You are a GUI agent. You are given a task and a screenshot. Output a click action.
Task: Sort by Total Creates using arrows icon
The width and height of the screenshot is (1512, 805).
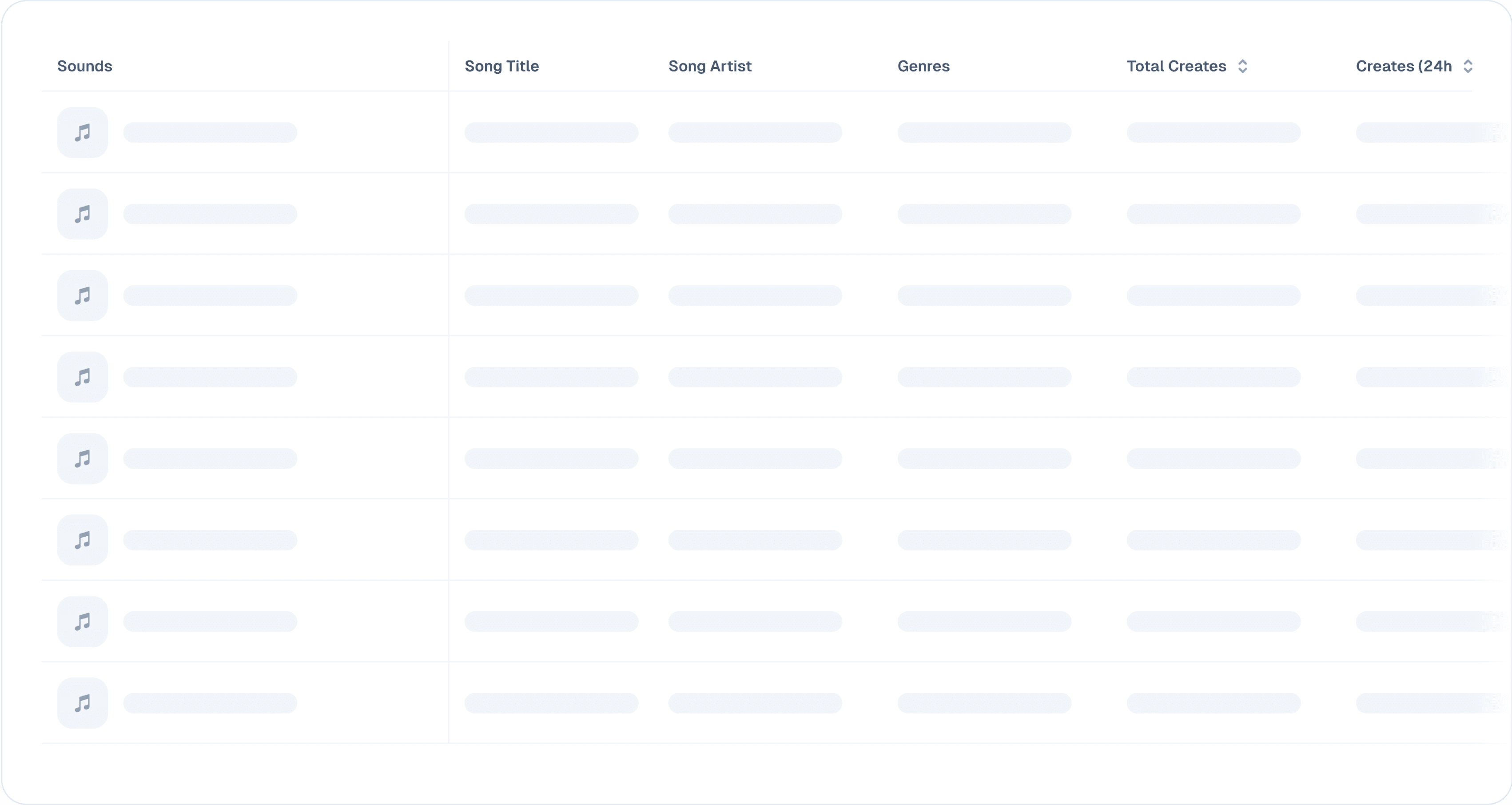click(1242, 66)
